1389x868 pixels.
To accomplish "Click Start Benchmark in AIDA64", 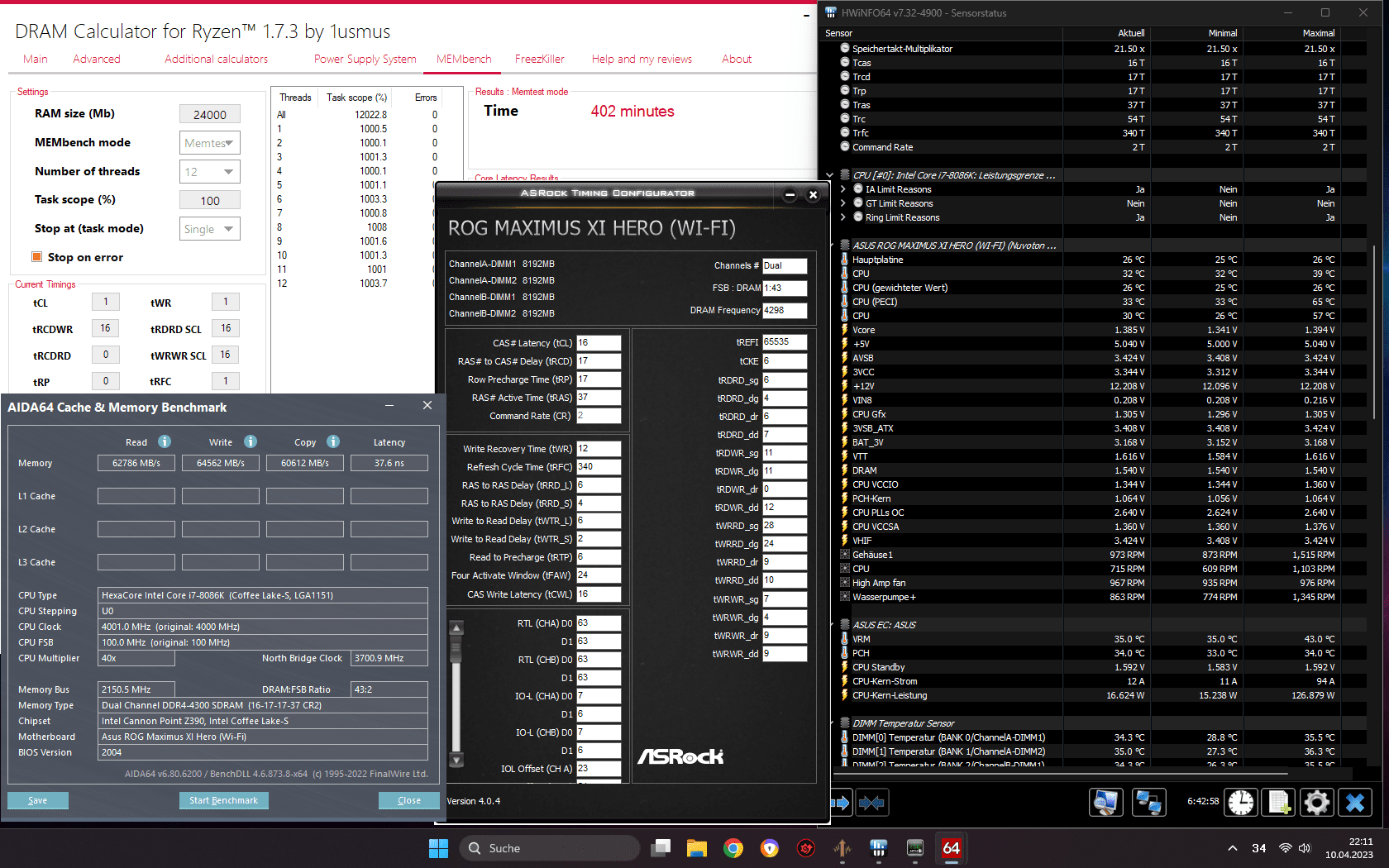I will 223,800.
